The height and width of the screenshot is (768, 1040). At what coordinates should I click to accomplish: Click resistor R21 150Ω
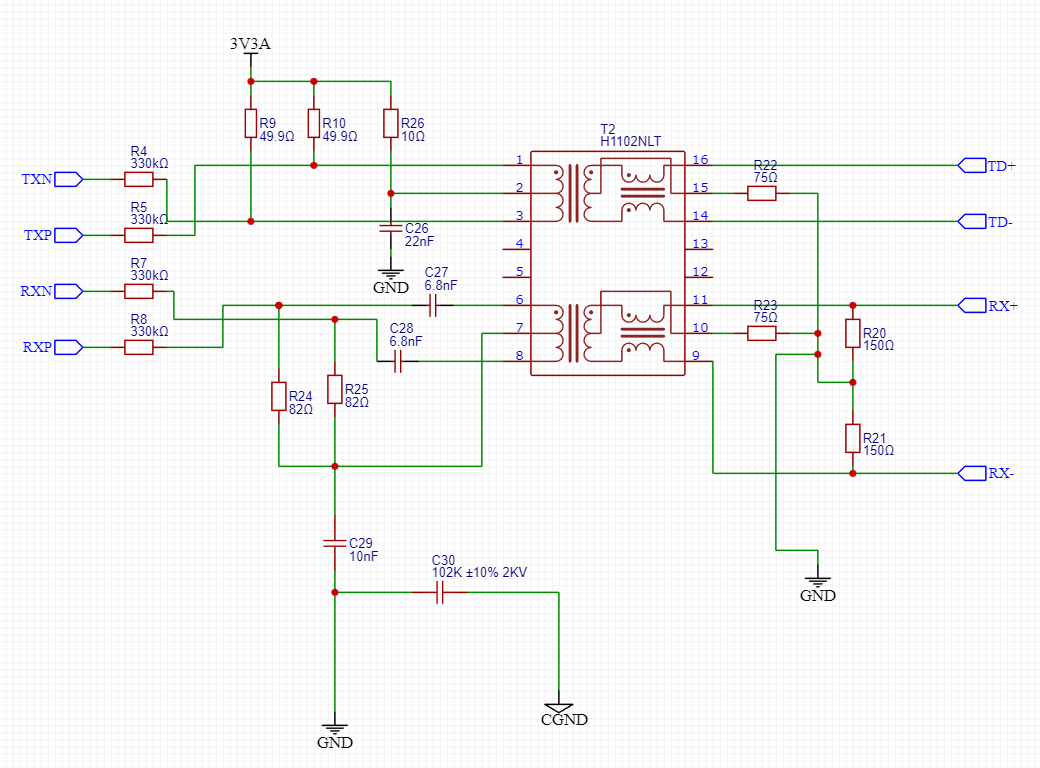pyautogui.click(x=853, y=438)
